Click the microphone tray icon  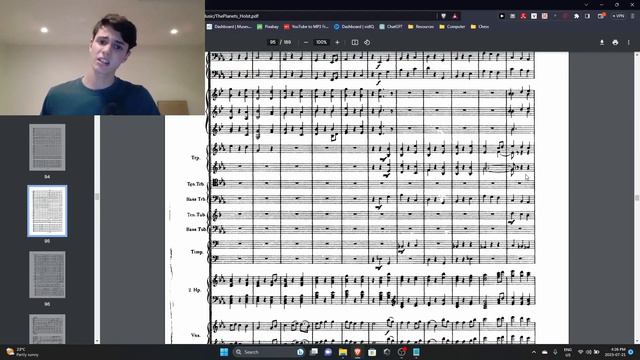555,352
